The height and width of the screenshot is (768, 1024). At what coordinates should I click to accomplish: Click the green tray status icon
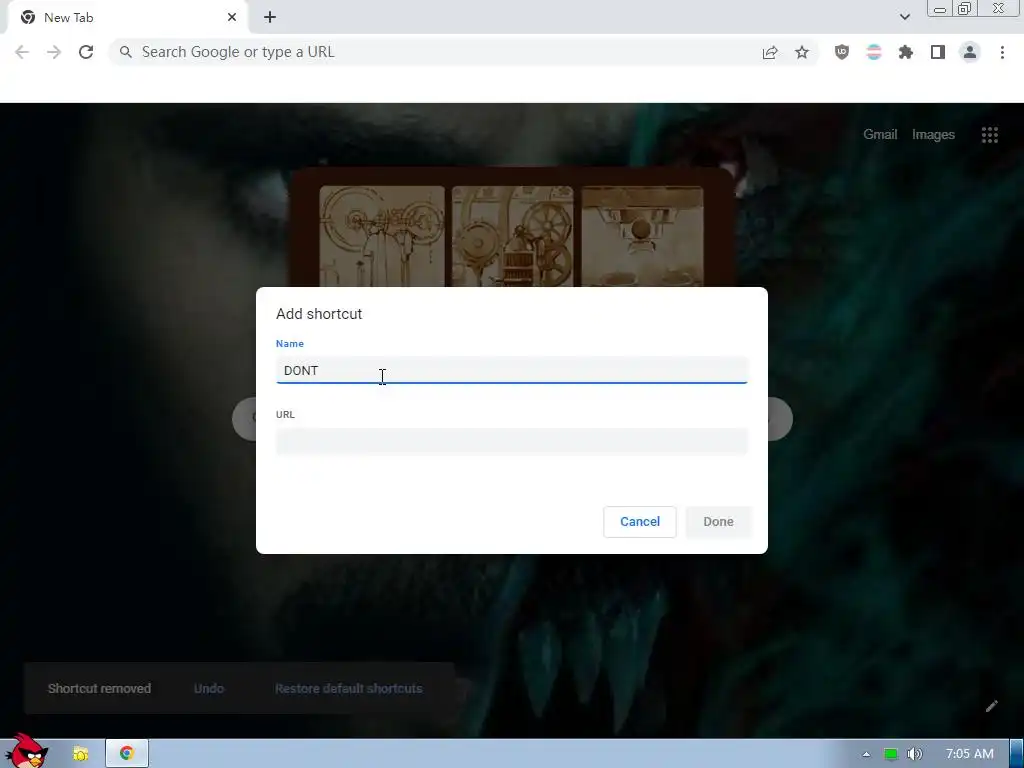[x=890, y=754]
